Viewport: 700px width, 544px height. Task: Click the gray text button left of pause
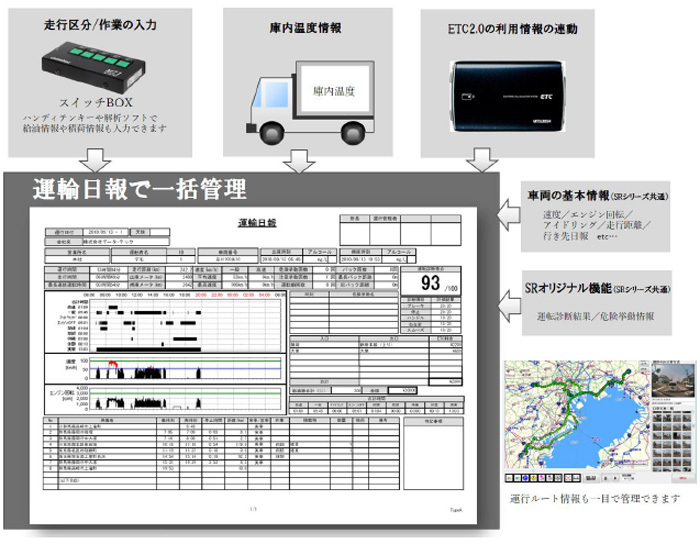[591, 478]
